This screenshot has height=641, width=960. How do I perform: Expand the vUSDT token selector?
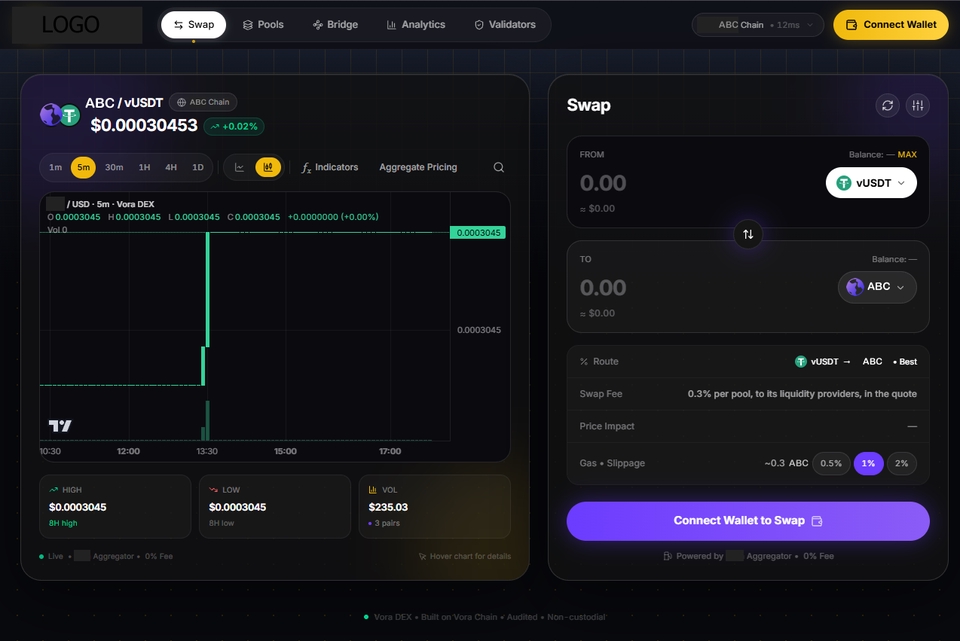pos(871,183)
